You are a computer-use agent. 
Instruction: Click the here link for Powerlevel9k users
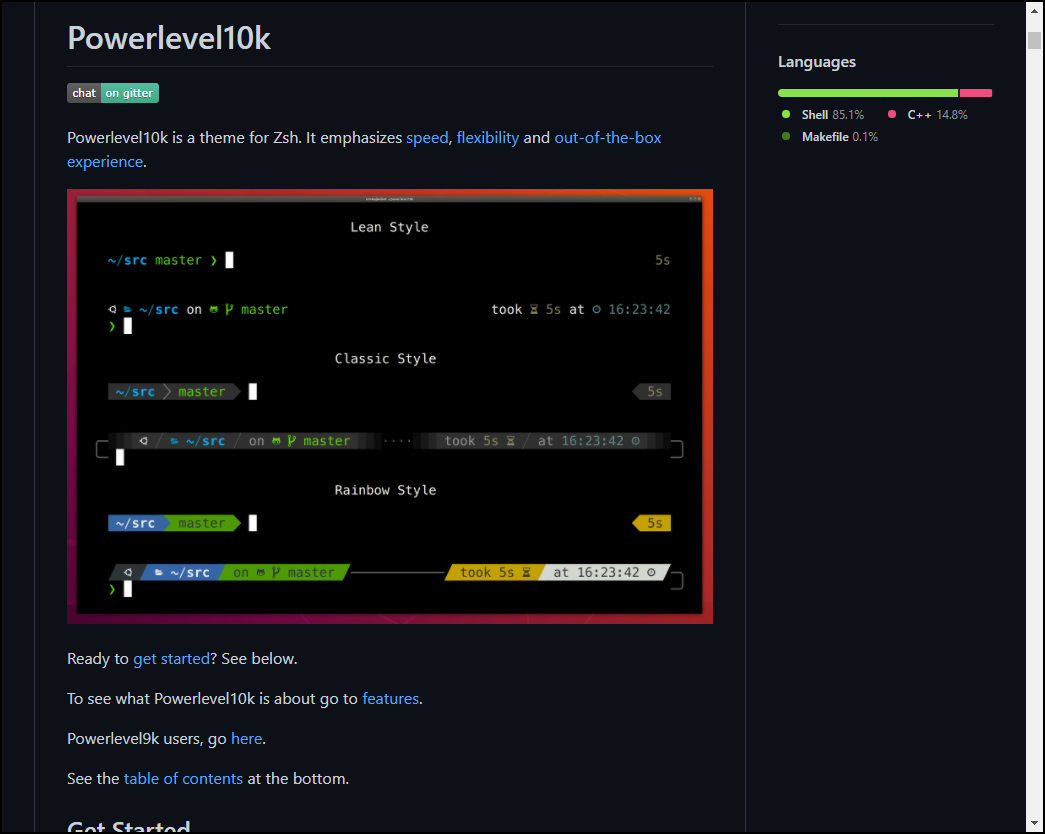point(247,739)
